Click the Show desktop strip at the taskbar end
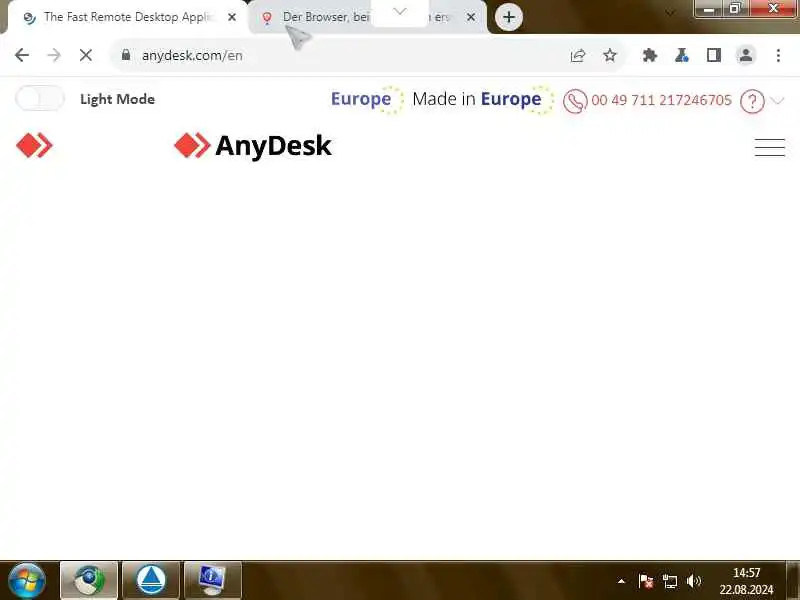The image size is (800, 600). [x=793, y=581]
